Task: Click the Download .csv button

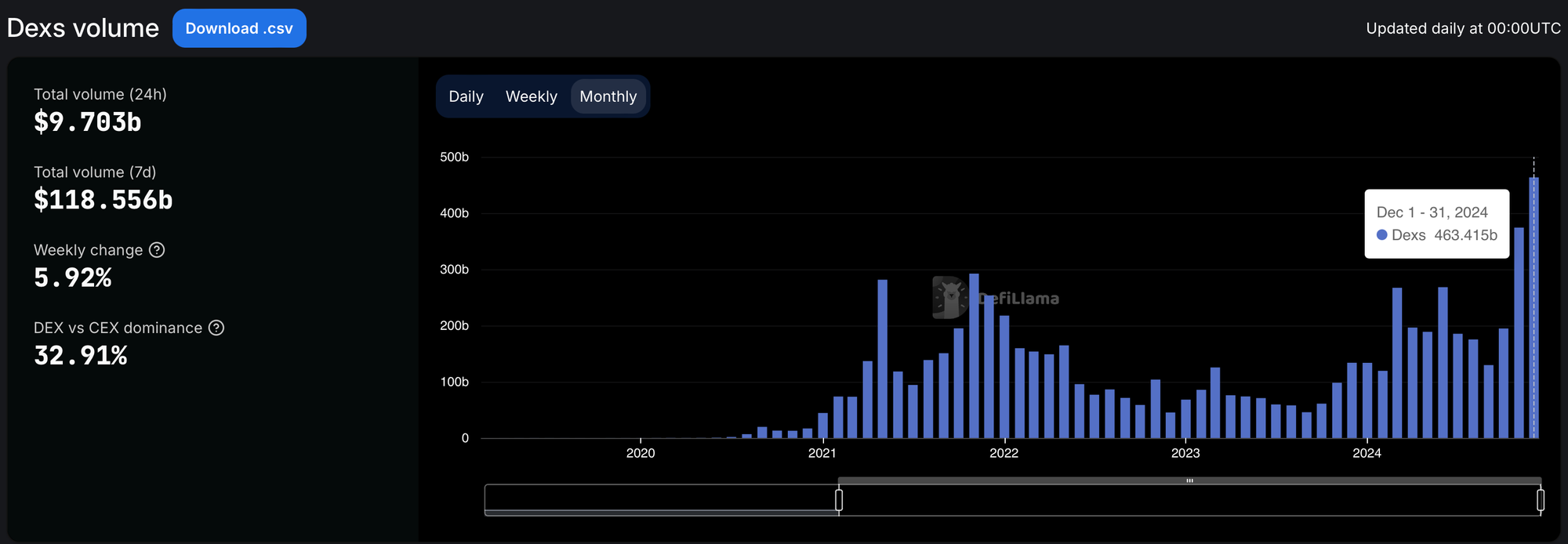Action: 239,28
